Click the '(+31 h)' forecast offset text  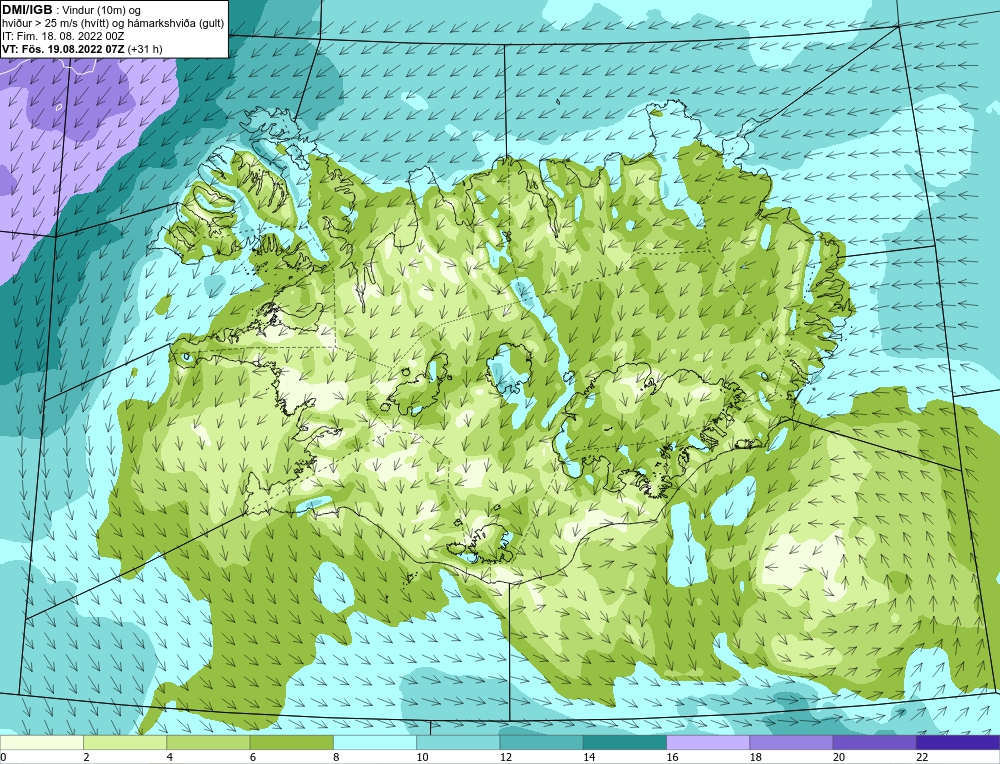pos(145,49)
